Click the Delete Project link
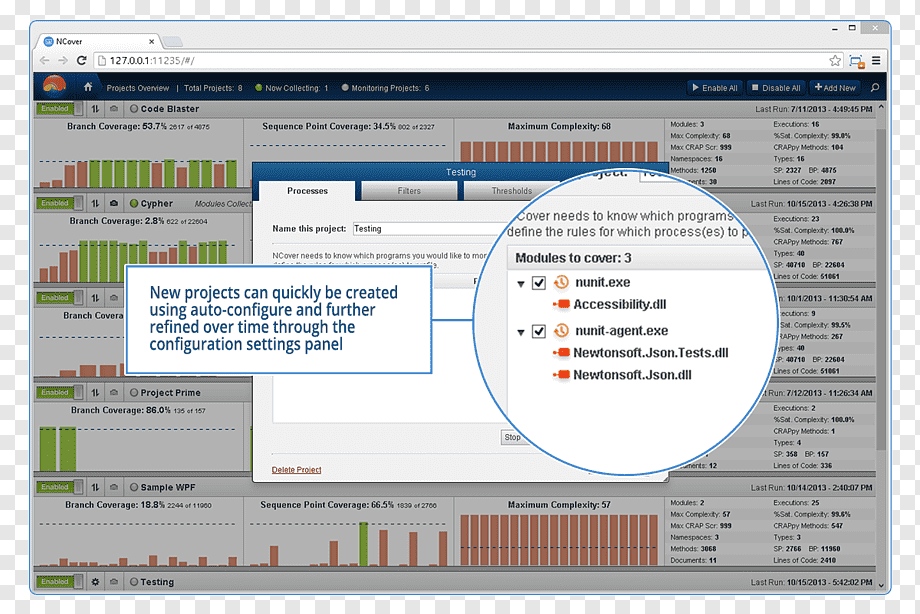 click(296, 470)
